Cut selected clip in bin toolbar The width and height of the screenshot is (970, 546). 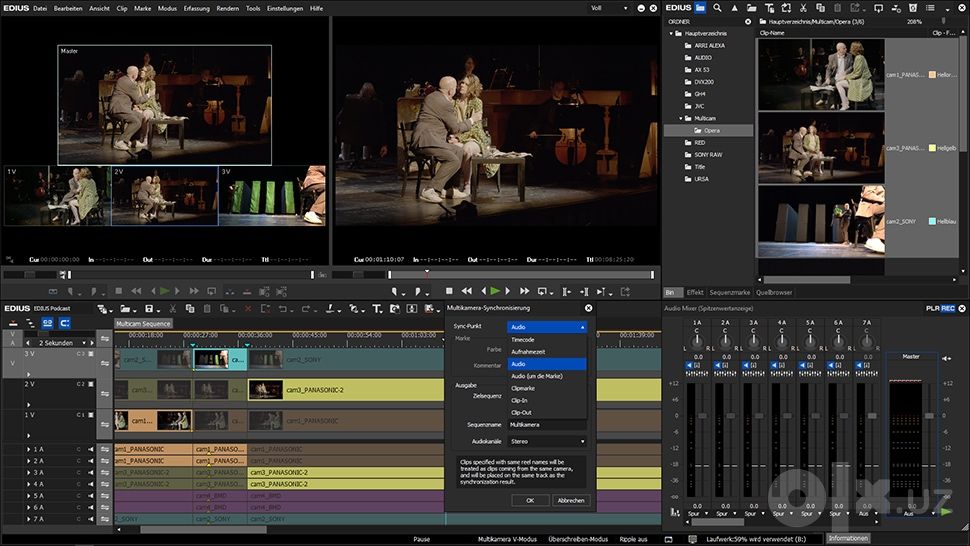[x=803, y=8]
